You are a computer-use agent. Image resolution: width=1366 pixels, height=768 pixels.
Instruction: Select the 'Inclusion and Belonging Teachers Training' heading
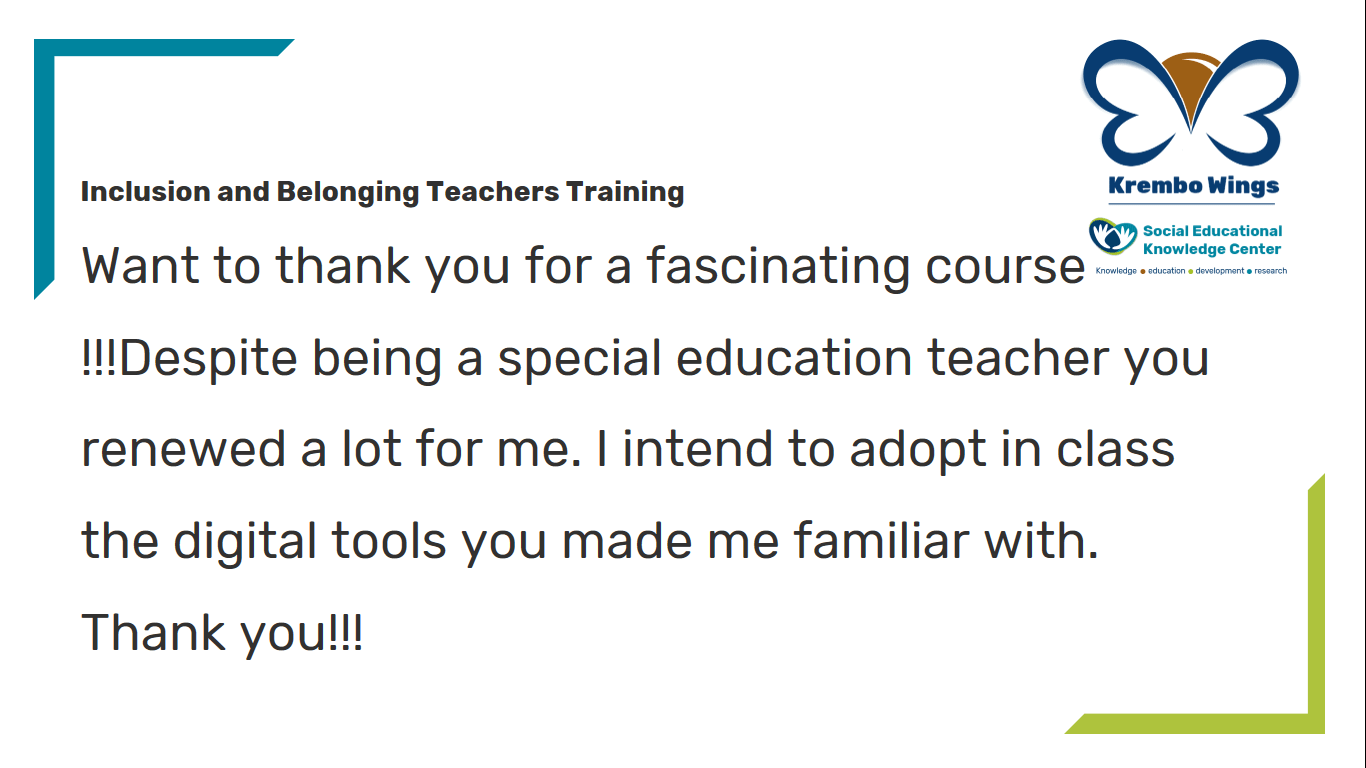pyautogui.click(x=383, y=192)
